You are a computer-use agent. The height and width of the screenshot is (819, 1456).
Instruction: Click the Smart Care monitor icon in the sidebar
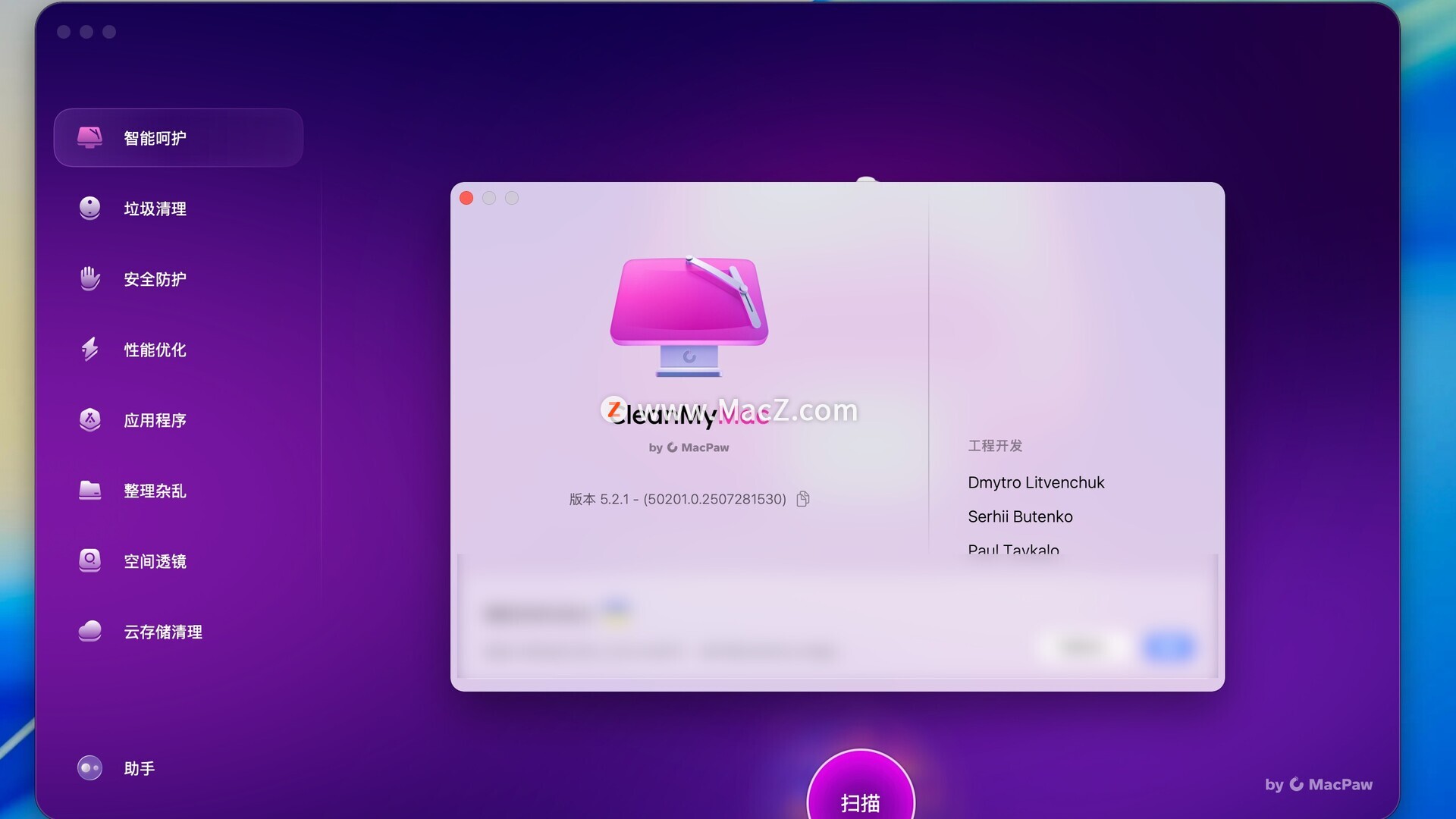(89, 137)
